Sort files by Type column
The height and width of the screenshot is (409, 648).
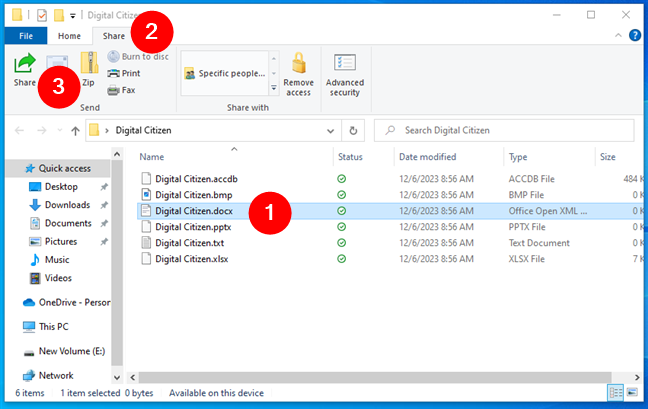click(x=518, y=157)
